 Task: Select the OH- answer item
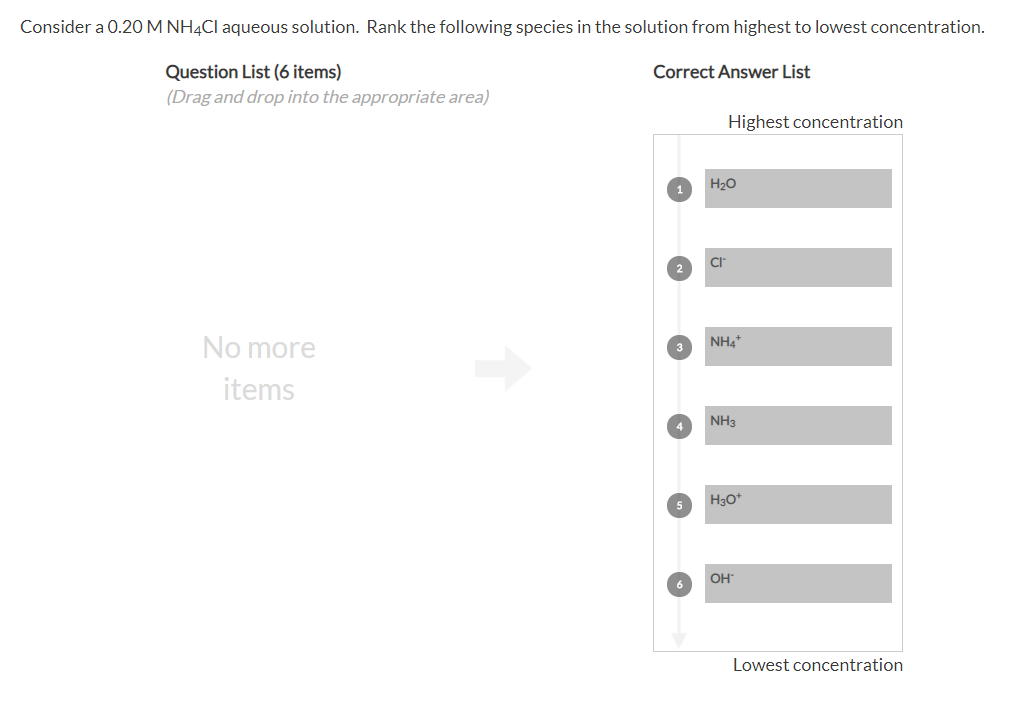[x=797, y=583]
